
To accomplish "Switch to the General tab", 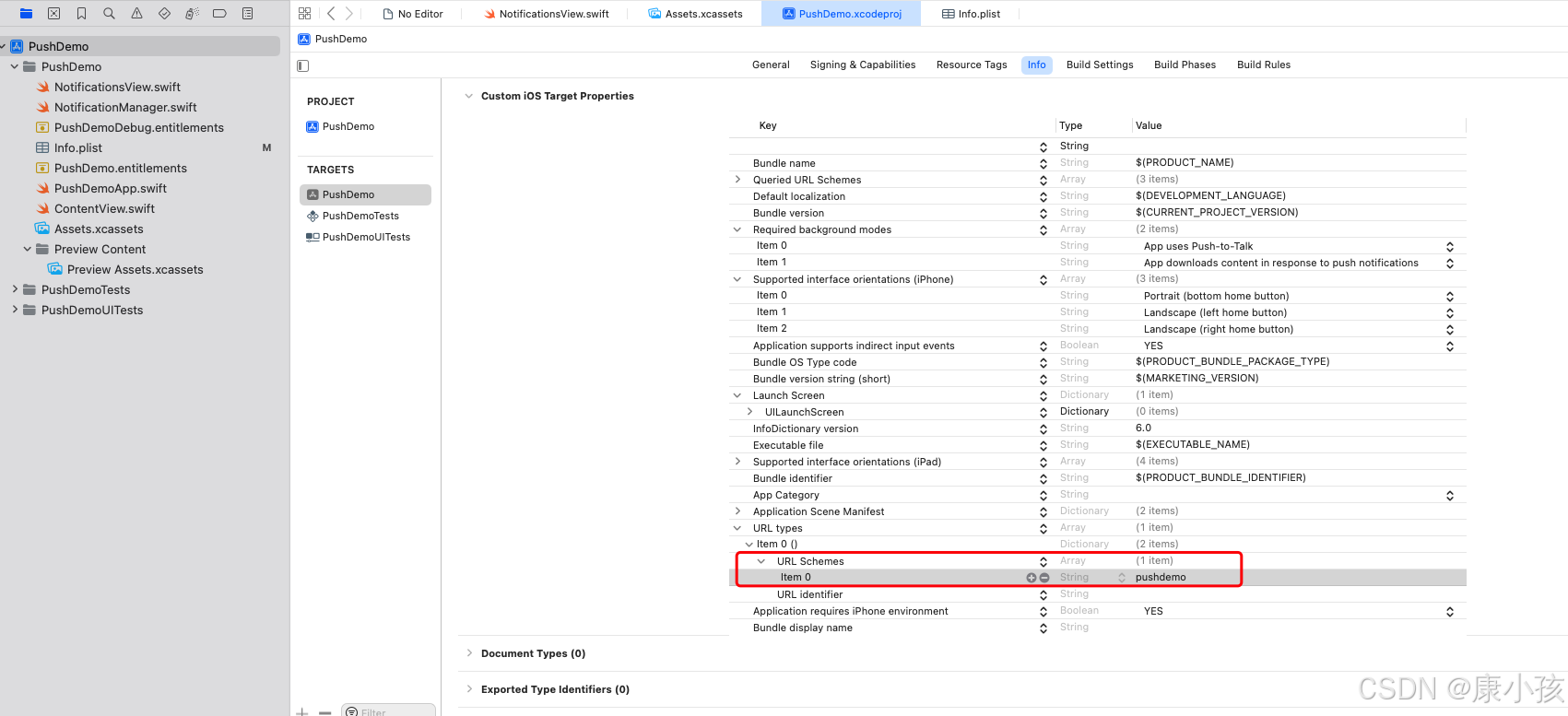I will coord(771,65).
